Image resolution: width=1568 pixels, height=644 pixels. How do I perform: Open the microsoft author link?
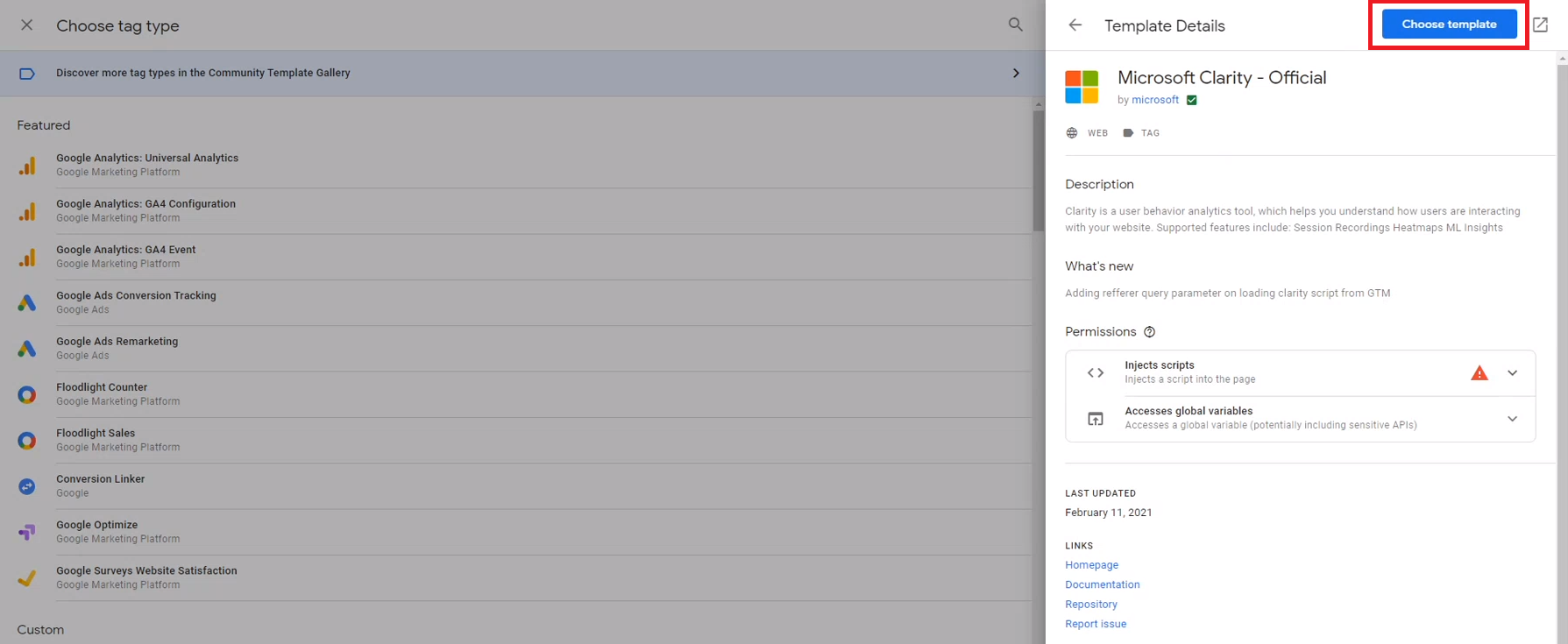(x=1155, y=100)
